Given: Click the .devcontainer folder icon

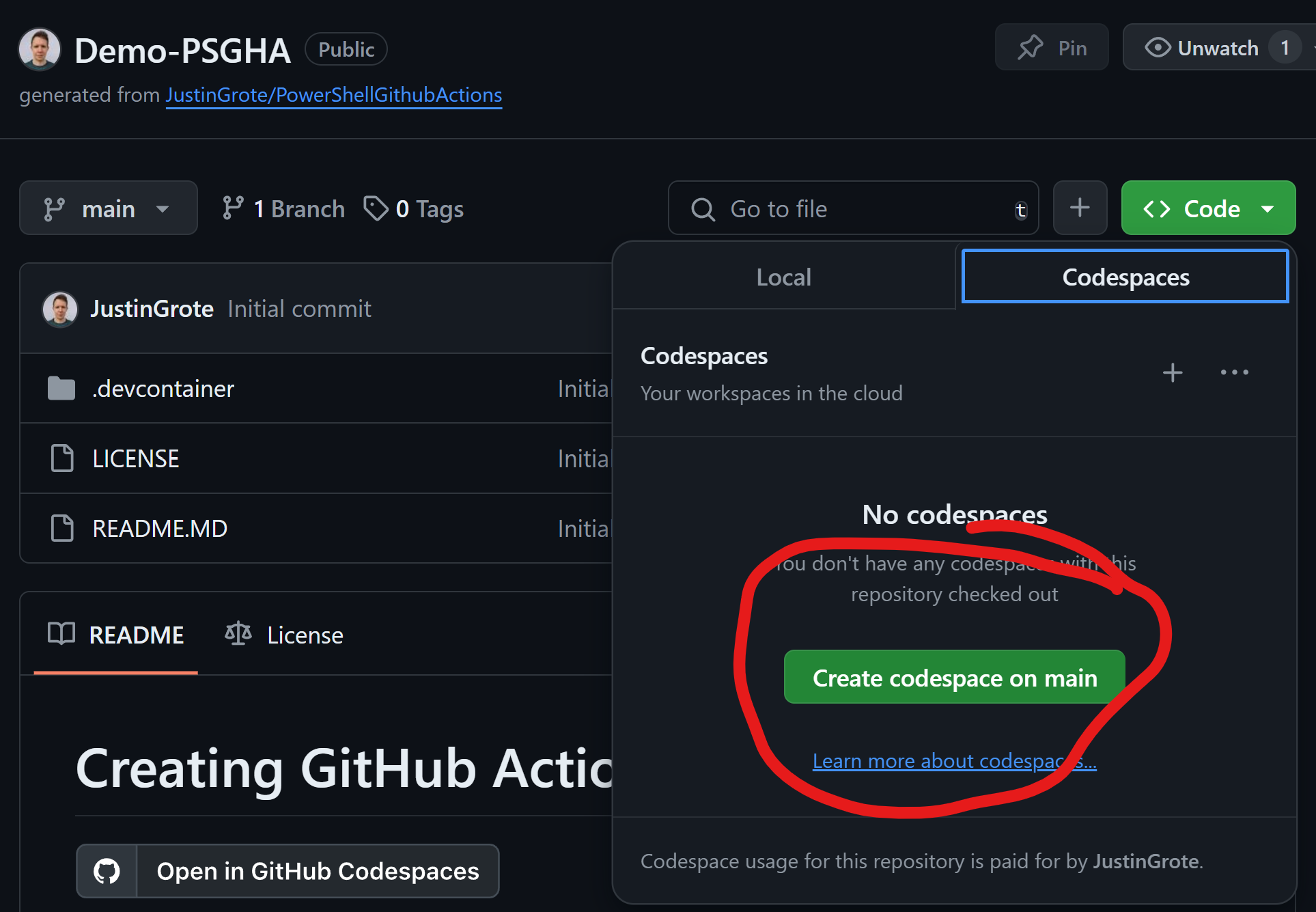Looking at the screenshot, I should pyautogui.click(x=61, y=389).
